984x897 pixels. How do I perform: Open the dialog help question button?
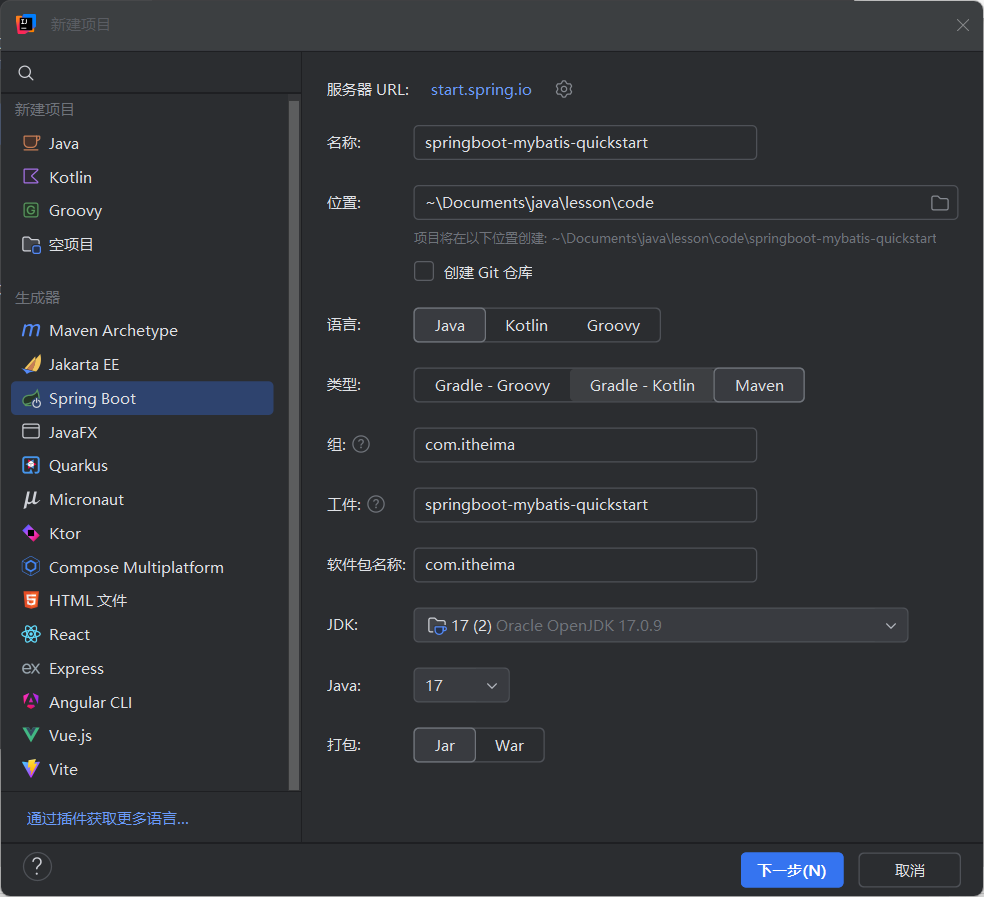[x=37, y=867]
